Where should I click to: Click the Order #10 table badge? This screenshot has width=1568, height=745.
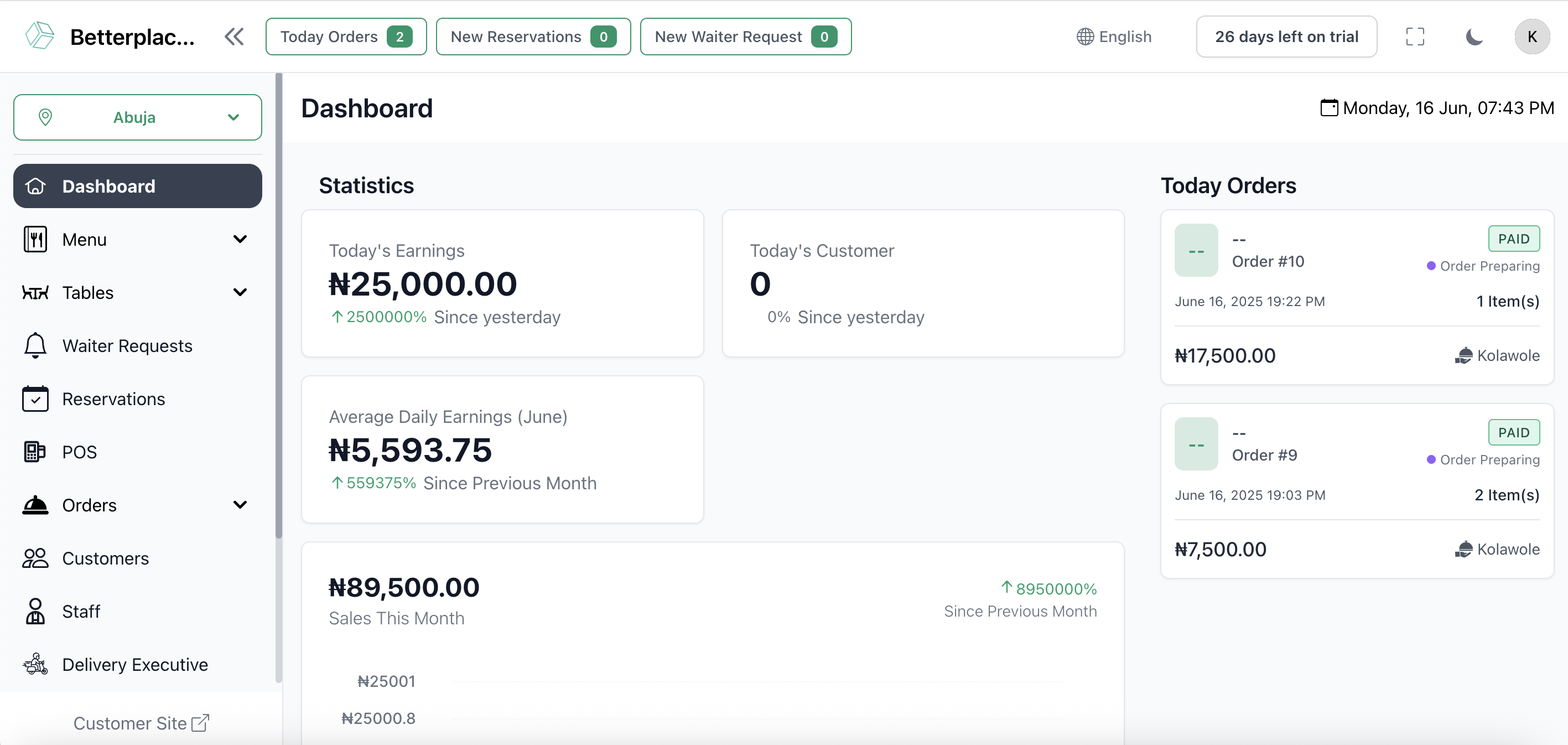point(1196,250)
